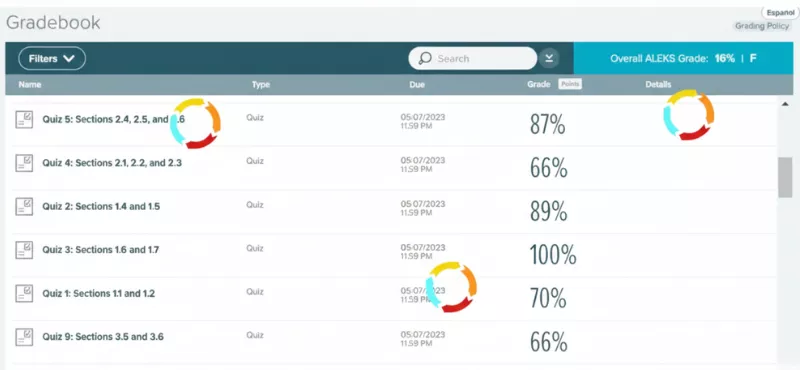Viewport: 800px width, 370px height.
Task: Click the Quiz 5 assignment icon
Action: (24, 119)
